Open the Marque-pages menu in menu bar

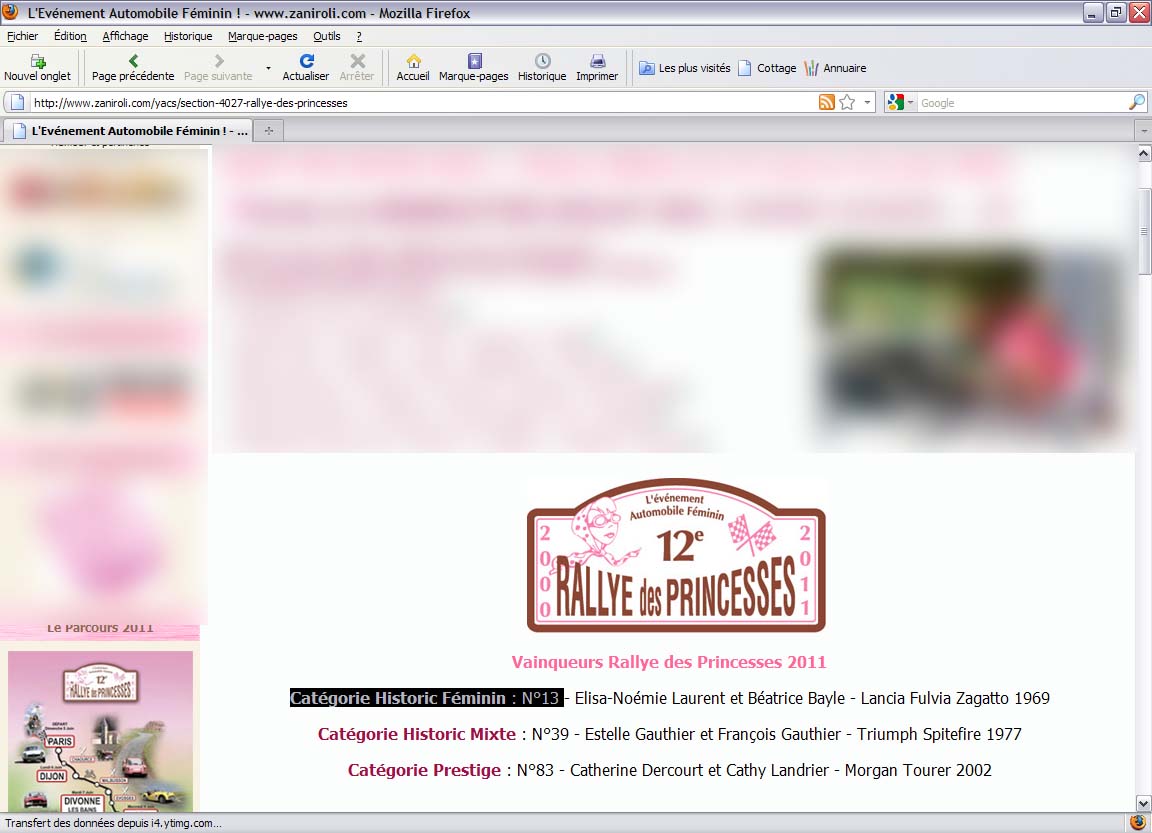click(263, 36)
